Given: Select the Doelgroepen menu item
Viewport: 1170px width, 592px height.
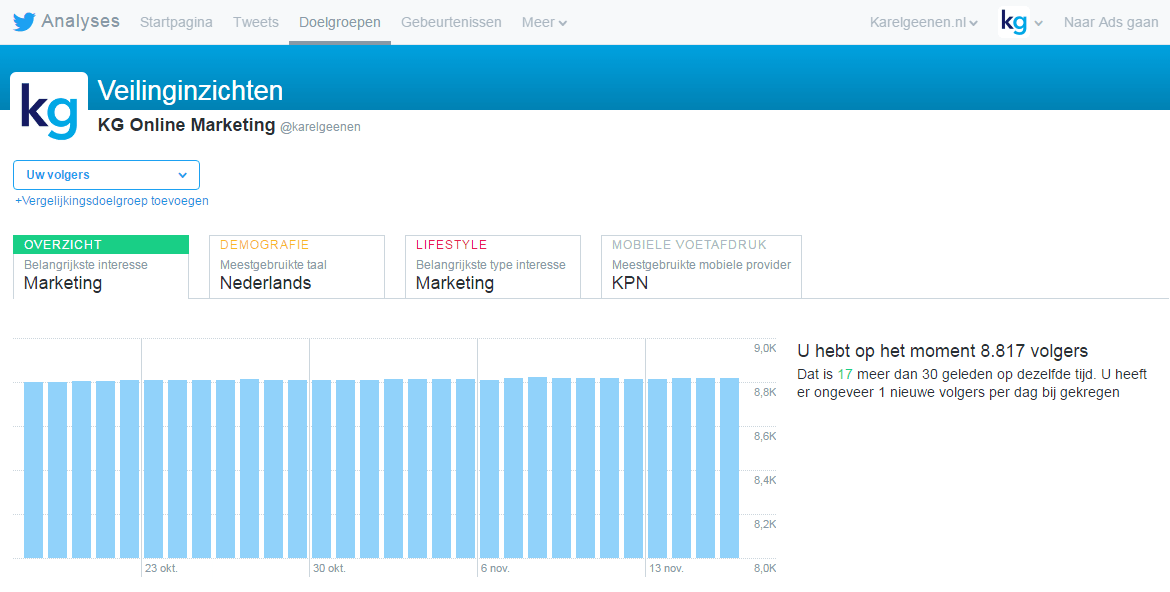Looking at the screenshot, I should coord(340,21).
